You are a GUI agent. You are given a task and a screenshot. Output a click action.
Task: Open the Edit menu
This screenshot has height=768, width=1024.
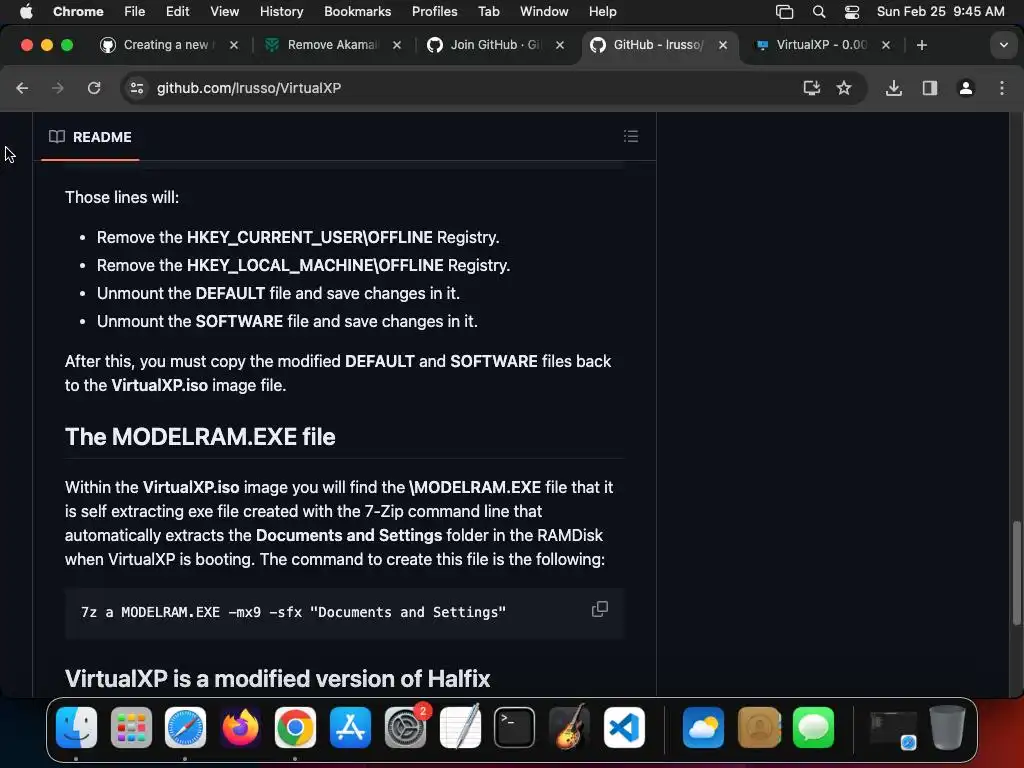click(x=177, y=11)
